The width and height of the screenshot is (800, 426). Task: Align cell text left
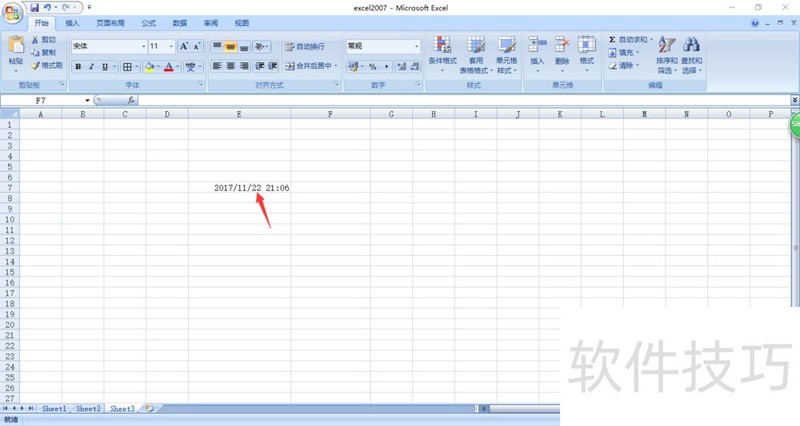pyautogui.click(x=217, y=66)
